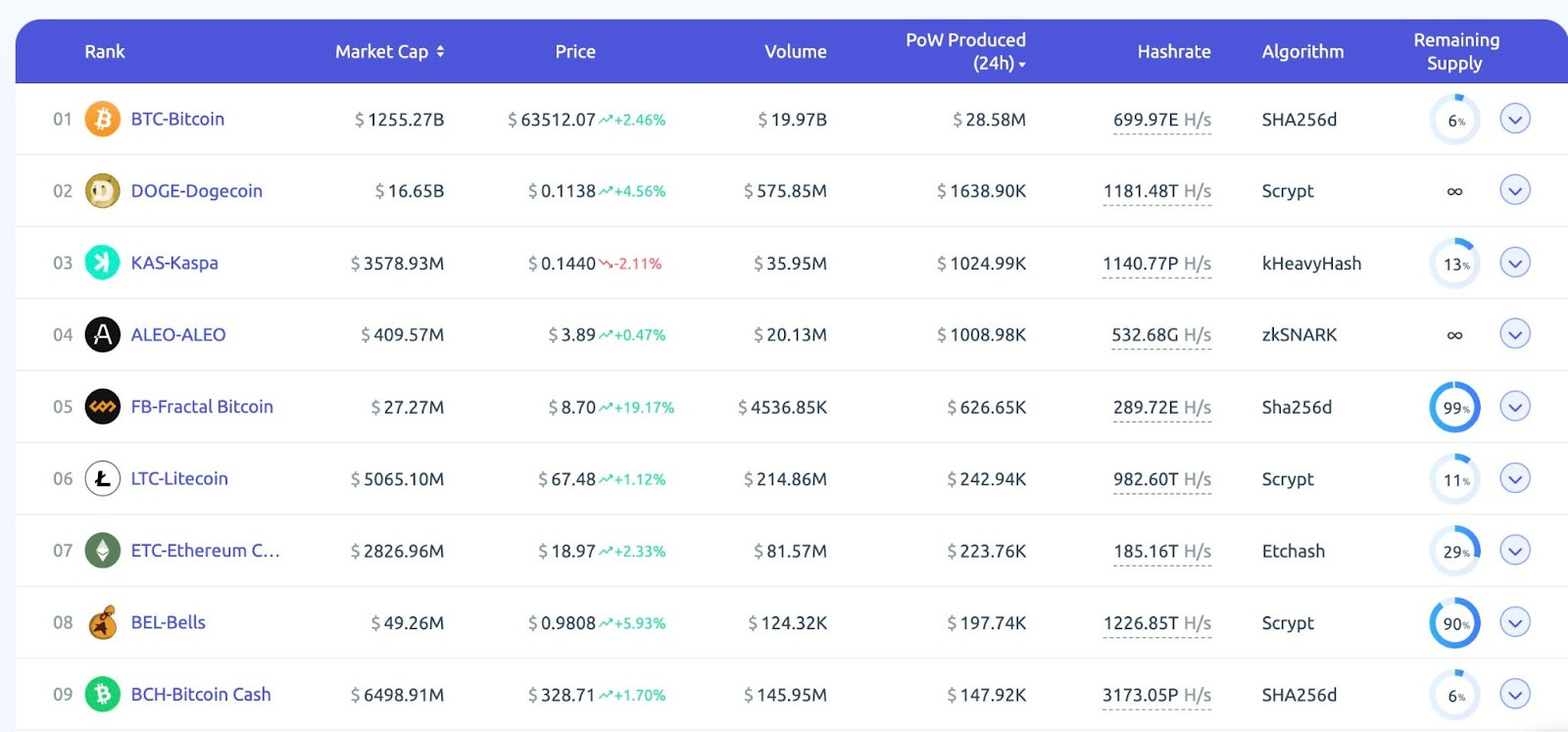Viewport: 1568px width, 732px height.
Task: Click the Rank column header
Action: pos(105,52)
